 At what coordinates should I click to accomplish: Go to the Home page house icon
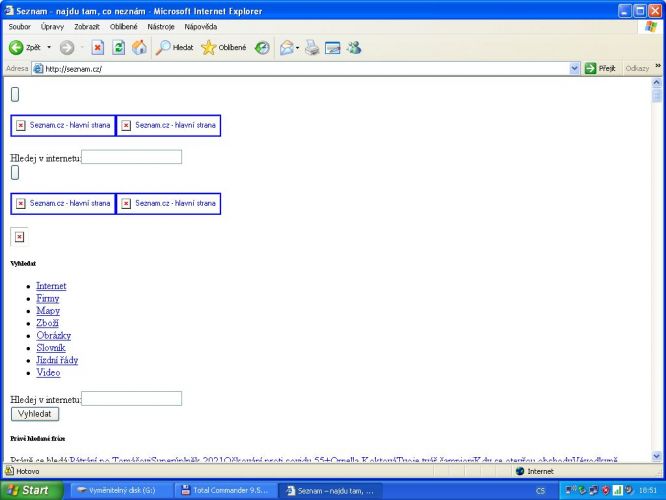click(x=139, y=48)
